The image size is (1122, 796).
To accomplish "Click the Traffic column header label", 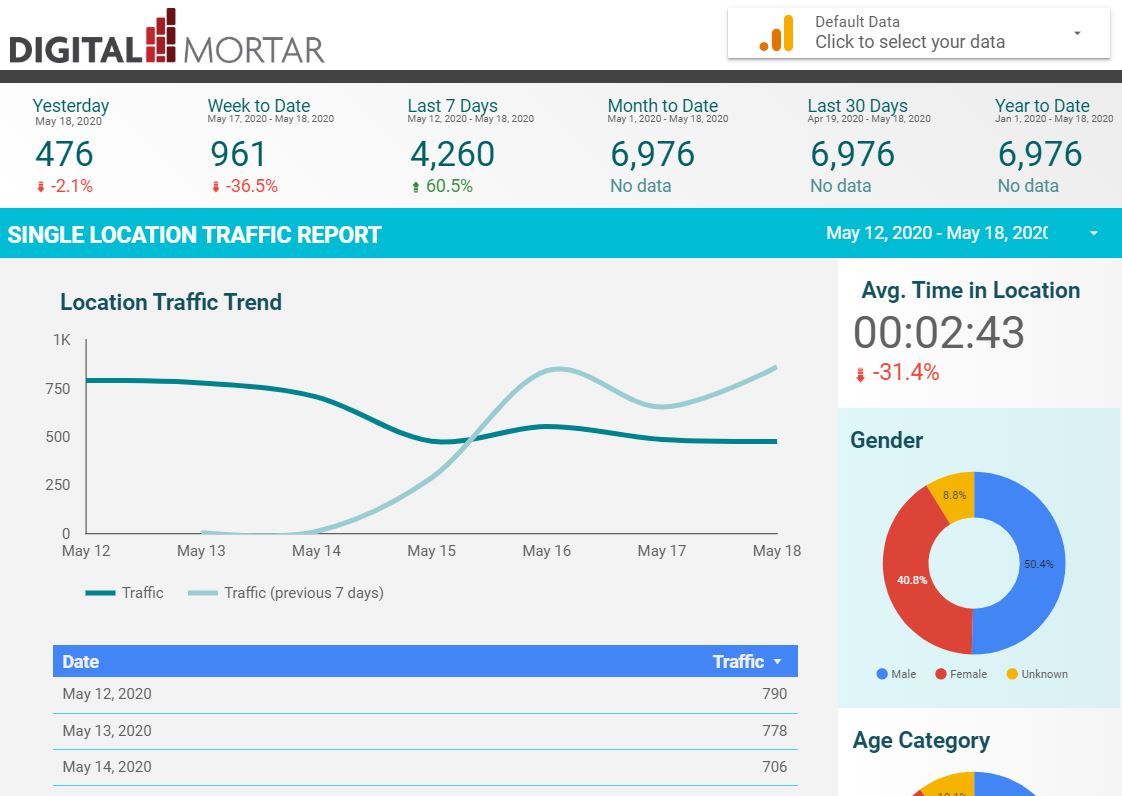I will 738,662.
